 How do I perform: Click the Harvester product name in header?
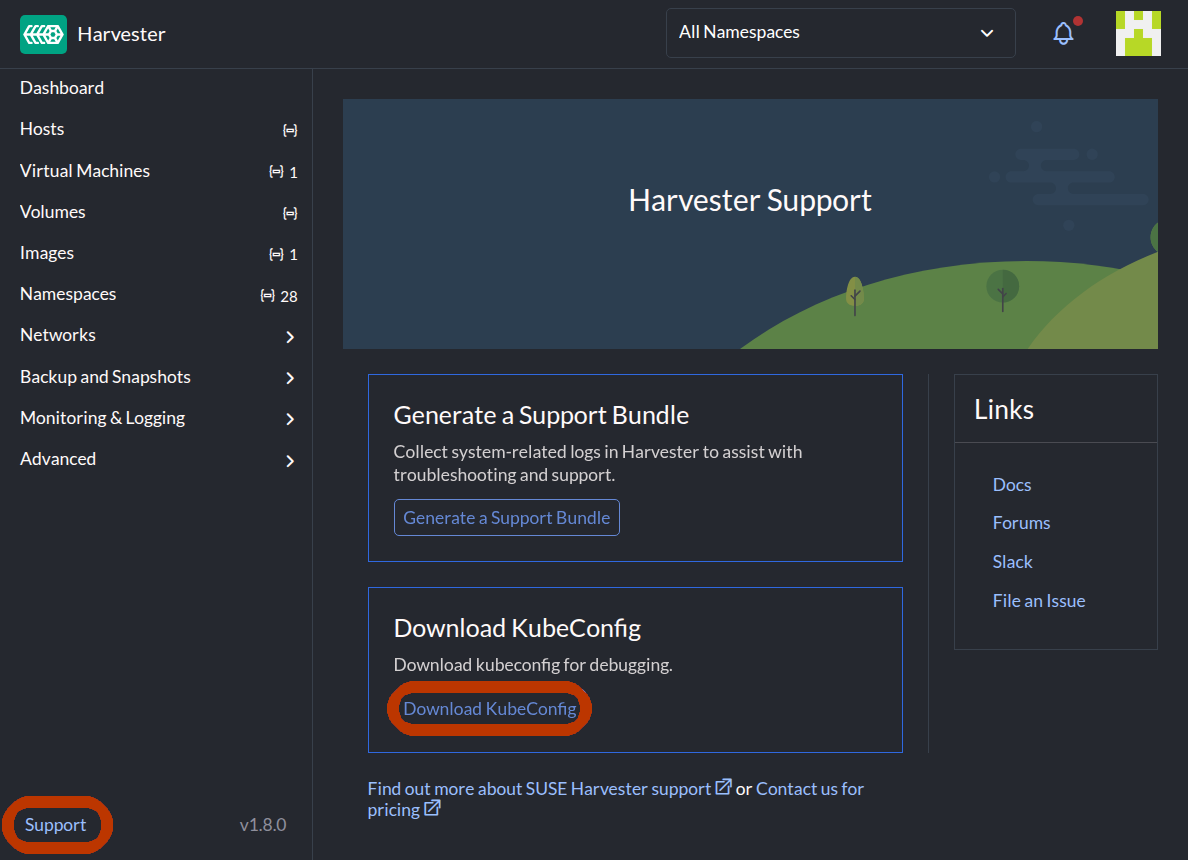click(x=121, y=34)
